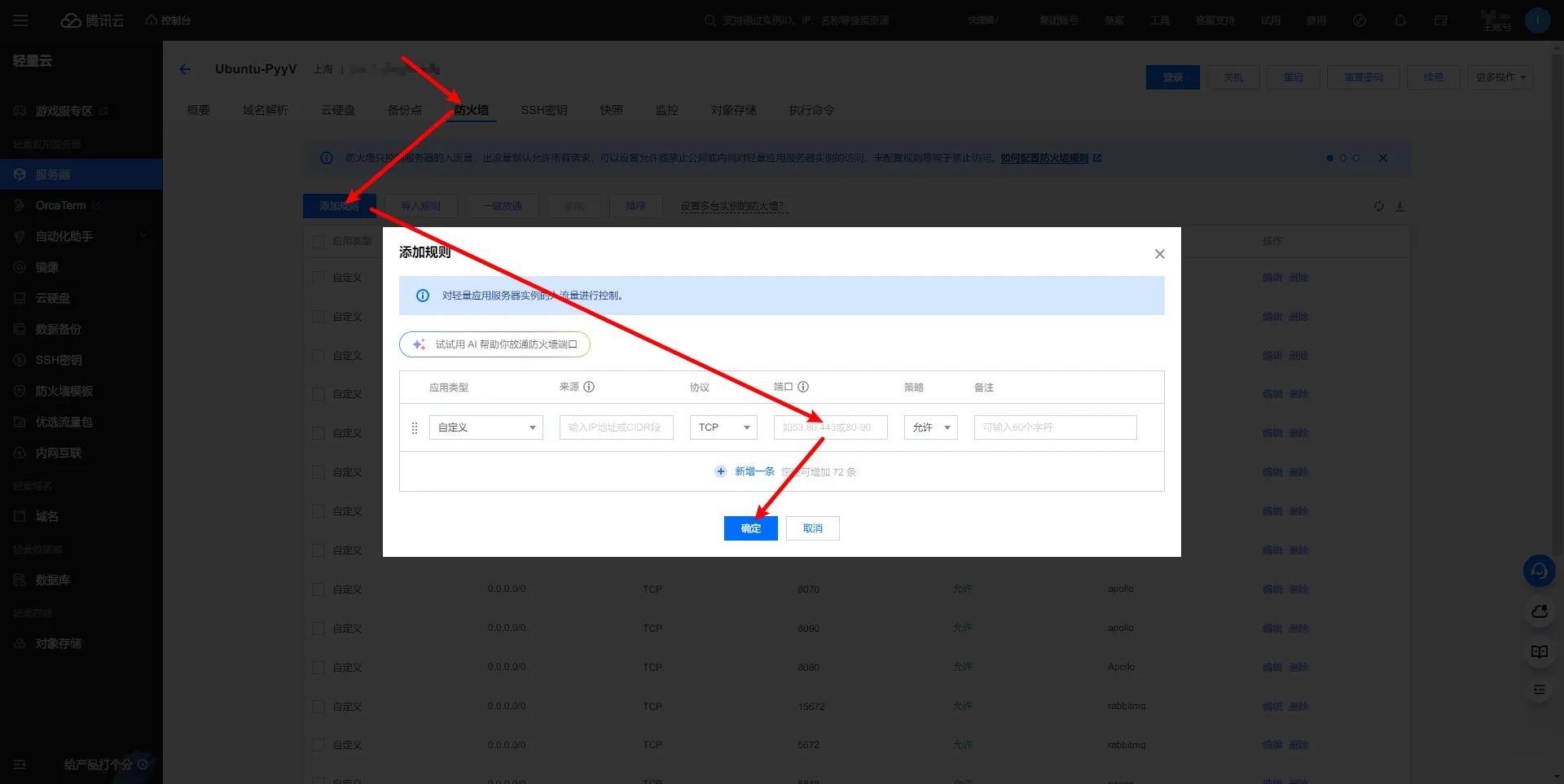Click the list floating button on the right
The height and width of the screenshot is (784, 1564).
click(x=1540, y=690)
